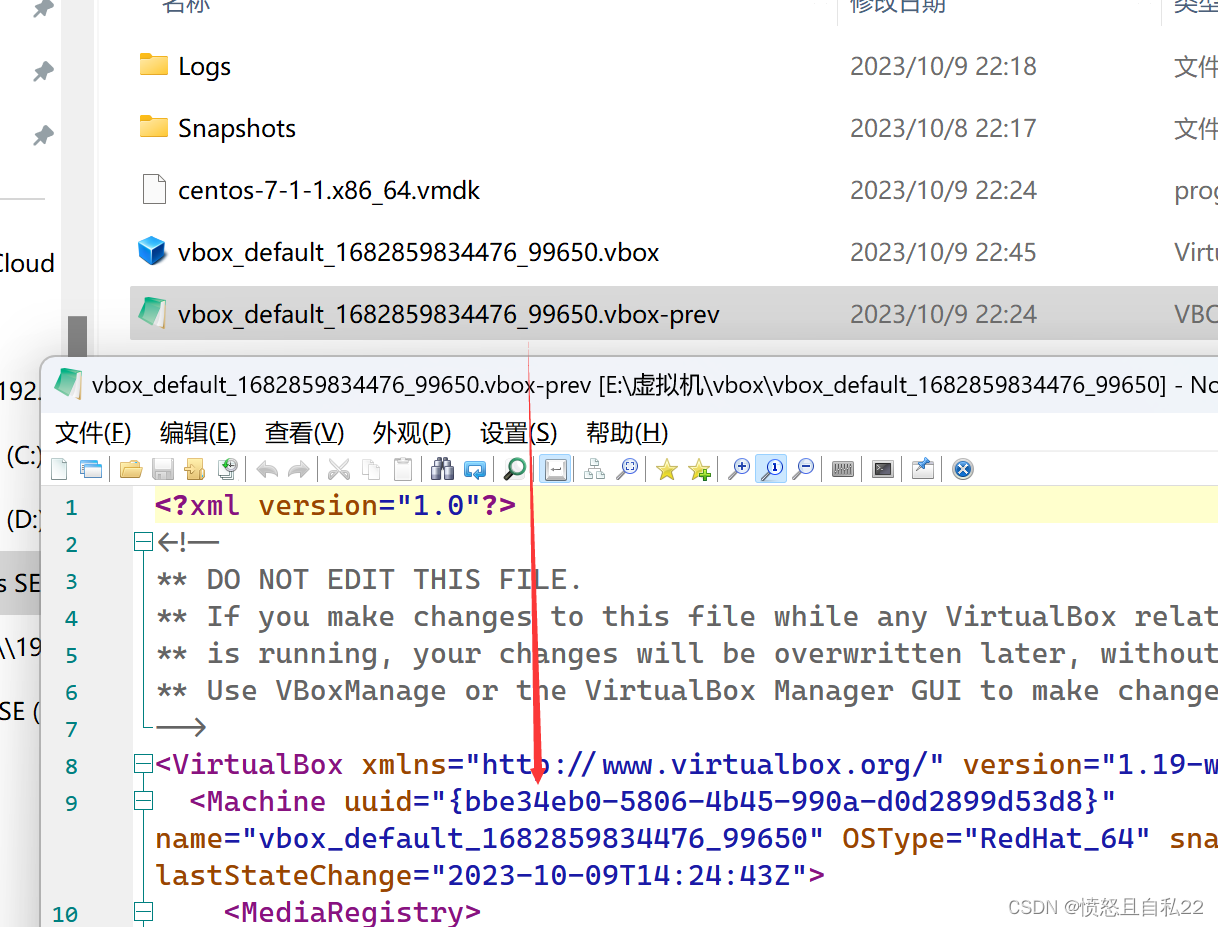This screenshot has width=1218, height=927.
Task: Click the Undo arrow icon
Action: 267,469
